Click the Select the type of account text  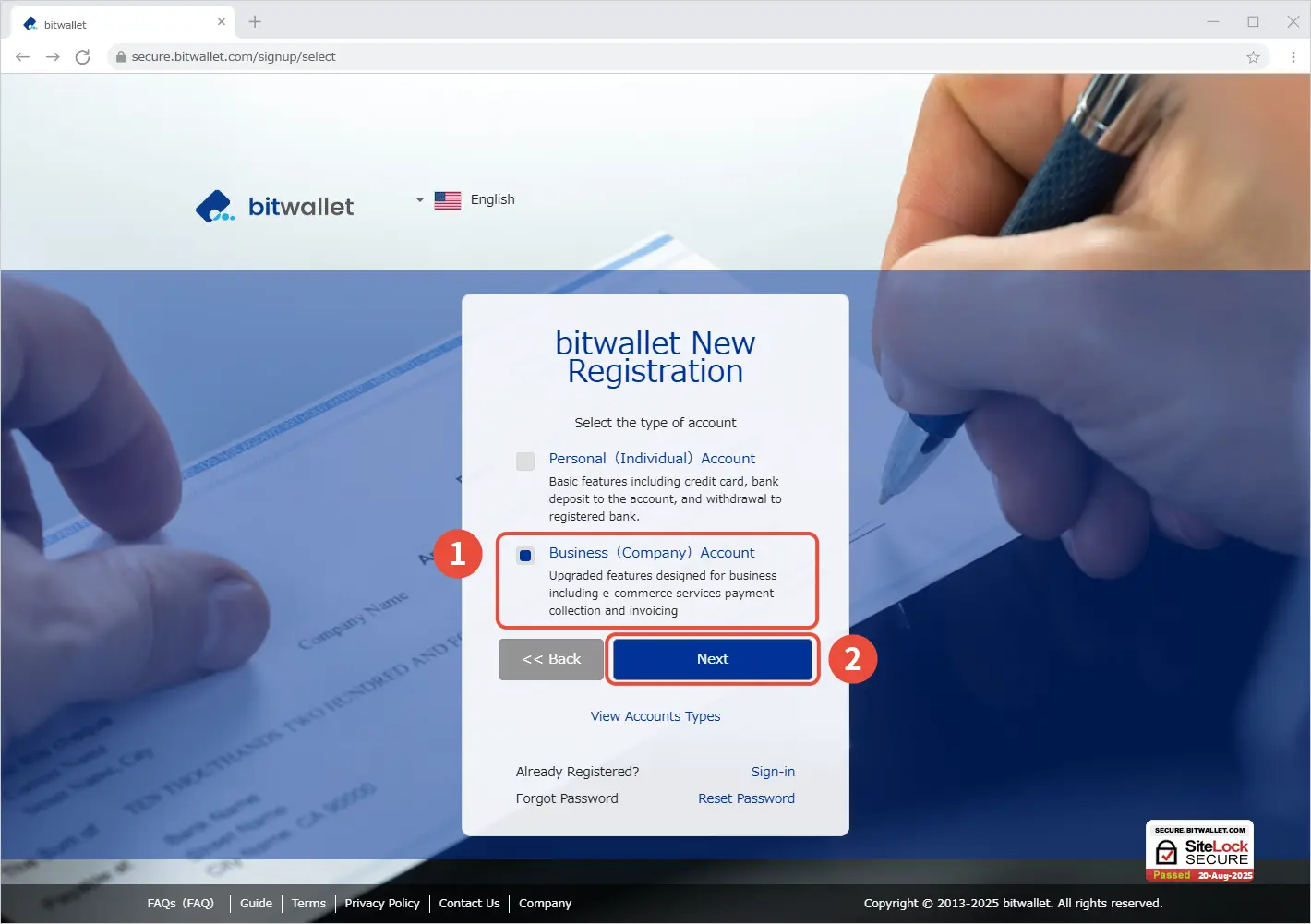point(655,423)
